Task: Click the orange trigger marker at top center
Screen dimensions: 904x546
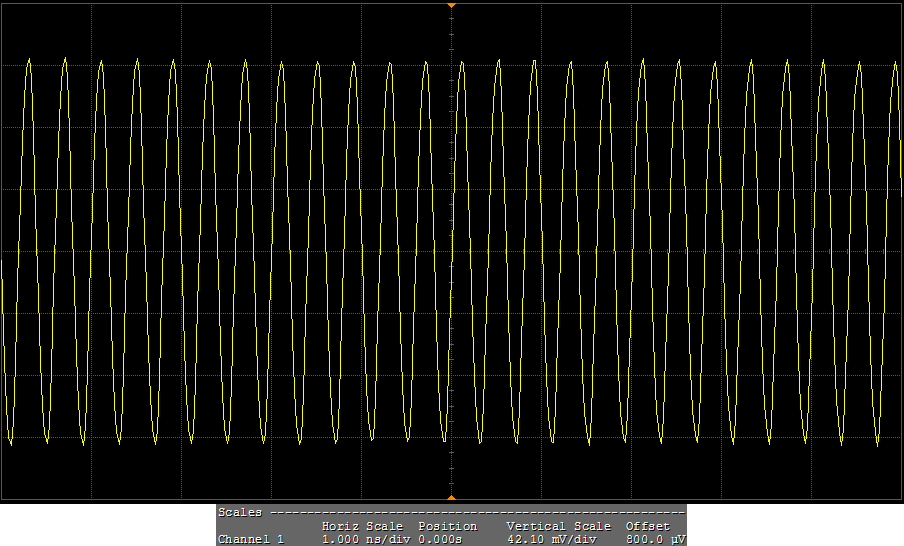Action: point(451,6)
